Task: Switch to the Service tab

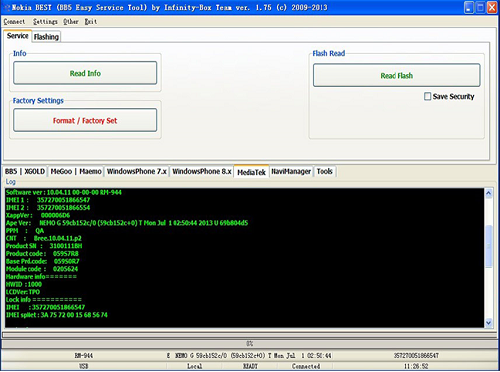Action: [x=18, y=36]
